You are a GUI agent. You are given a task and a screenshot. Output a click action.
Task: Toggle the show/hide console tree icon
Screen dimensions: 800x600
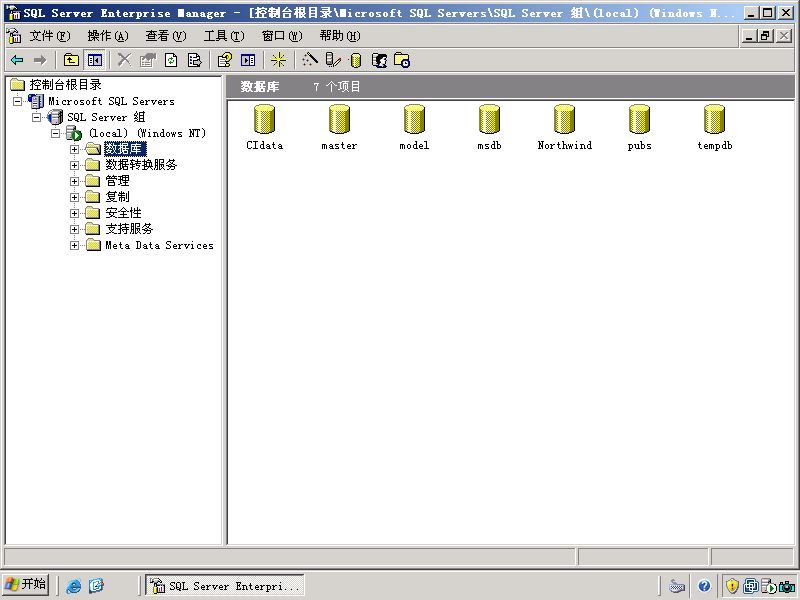[94, 60]
